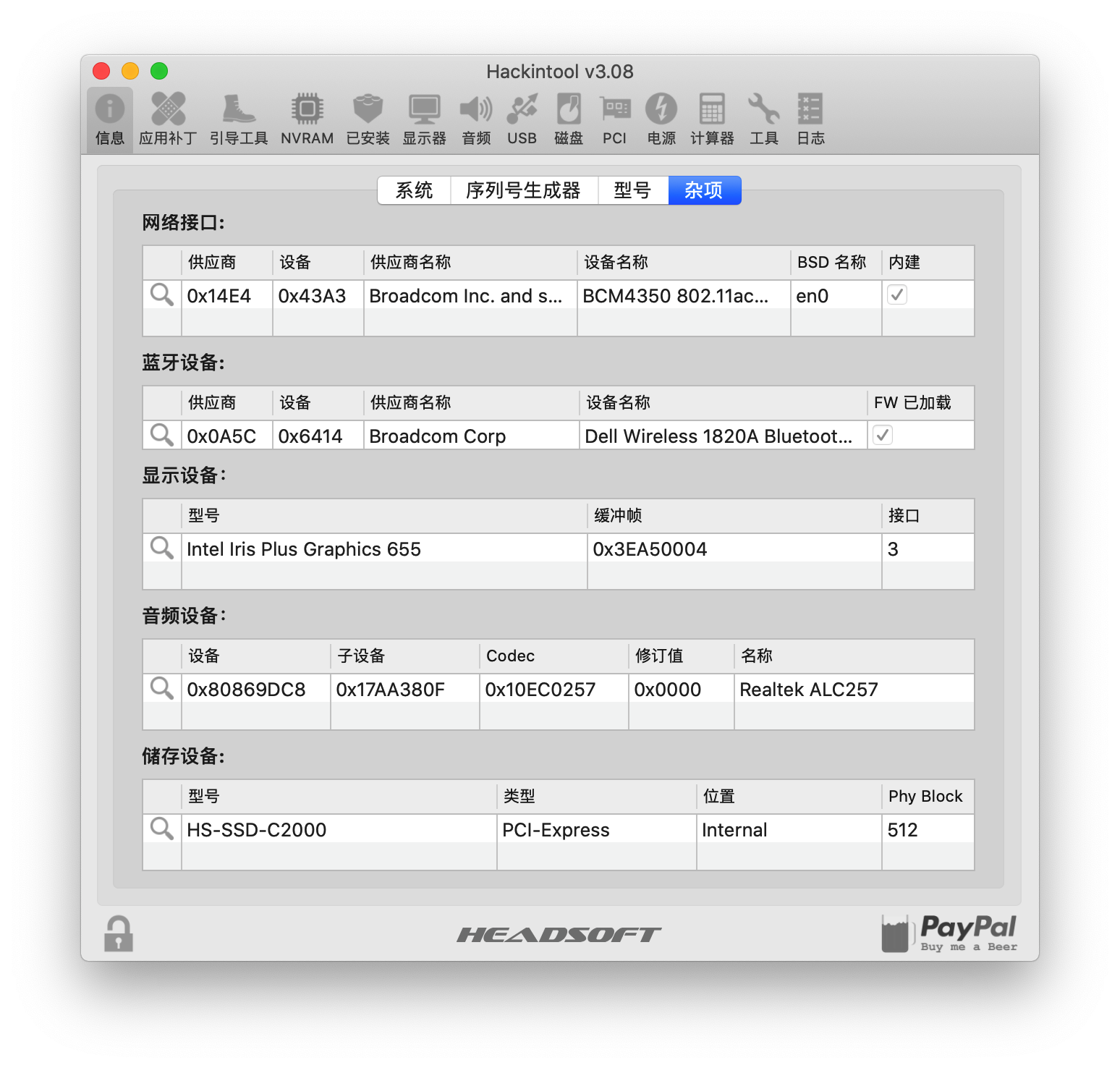Select the HS-SSD-C2000 storage model cell
Image resolution: width=1120 pixels, height=1068 pixels.
point(339,829)
